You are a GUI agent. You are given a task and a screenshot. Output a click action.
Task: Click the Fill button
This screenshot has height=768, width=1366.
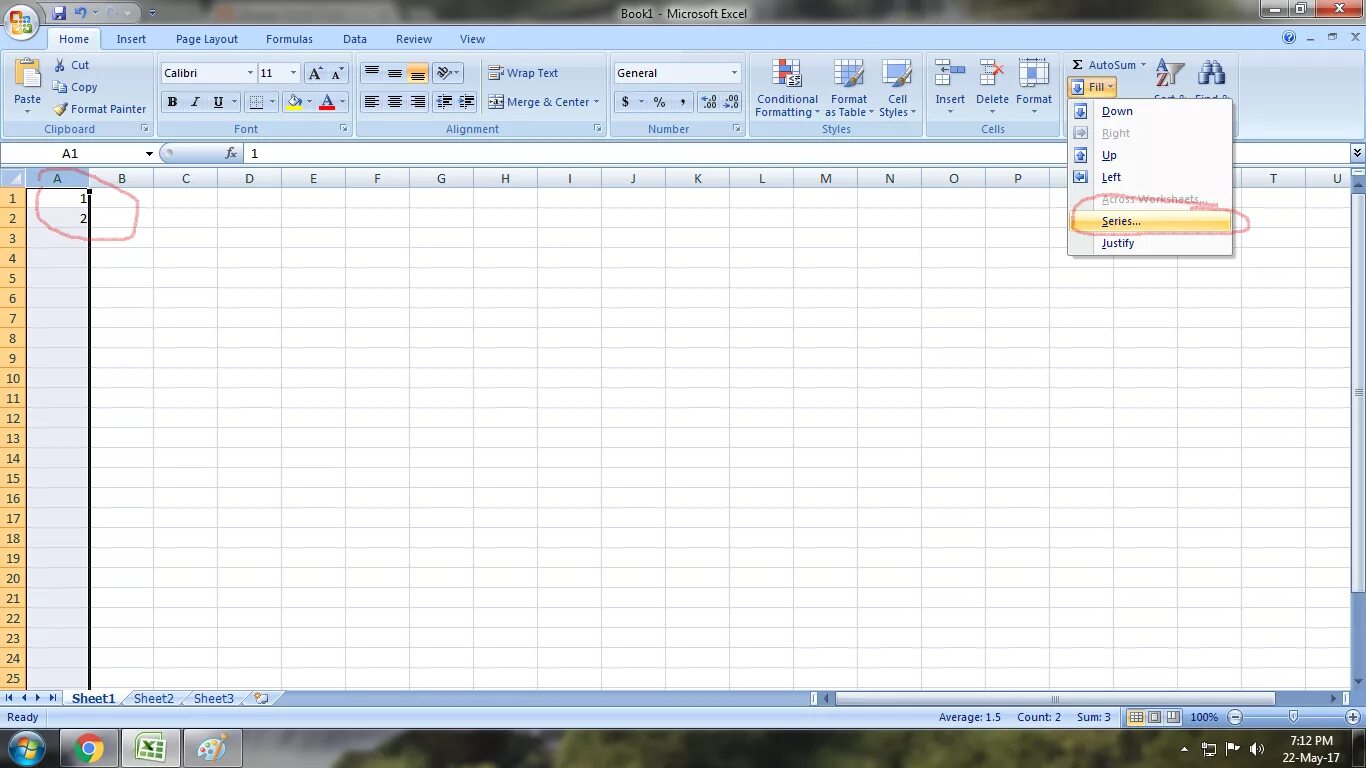[x=1092, y=87]
